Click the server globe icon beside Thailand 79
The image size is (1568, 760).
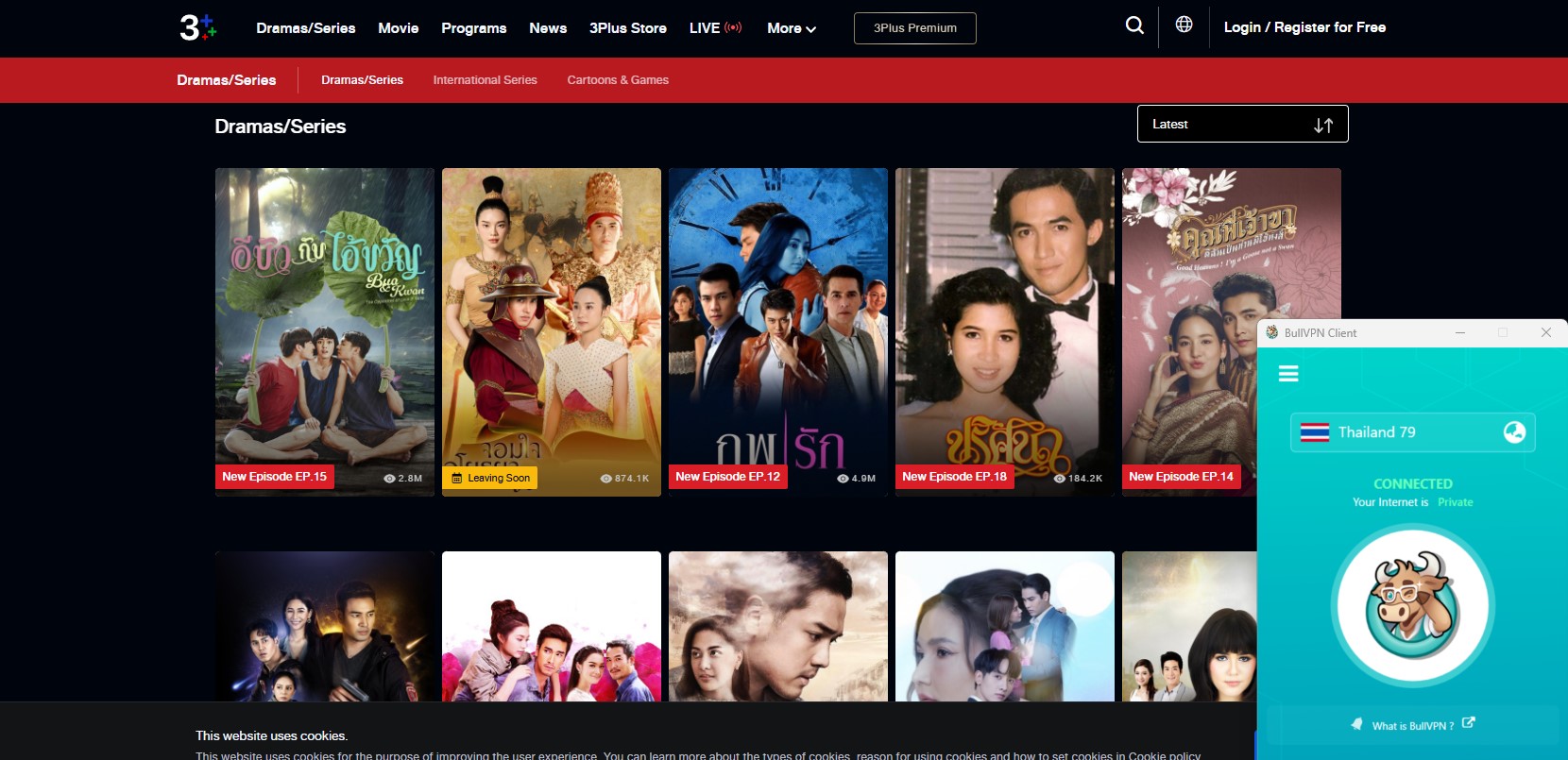pyautogui.click(x=1513, y=431)
